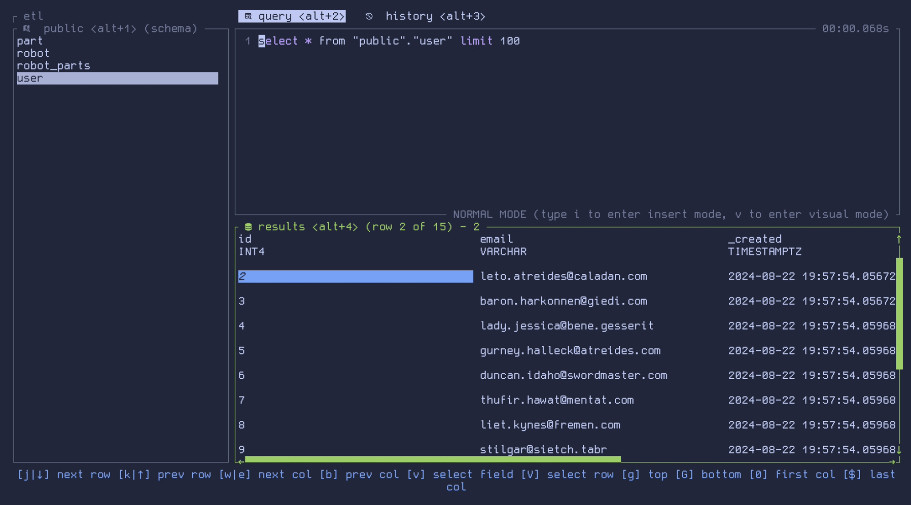
Task: Select the part table
Action: click(x=117, y=41)
